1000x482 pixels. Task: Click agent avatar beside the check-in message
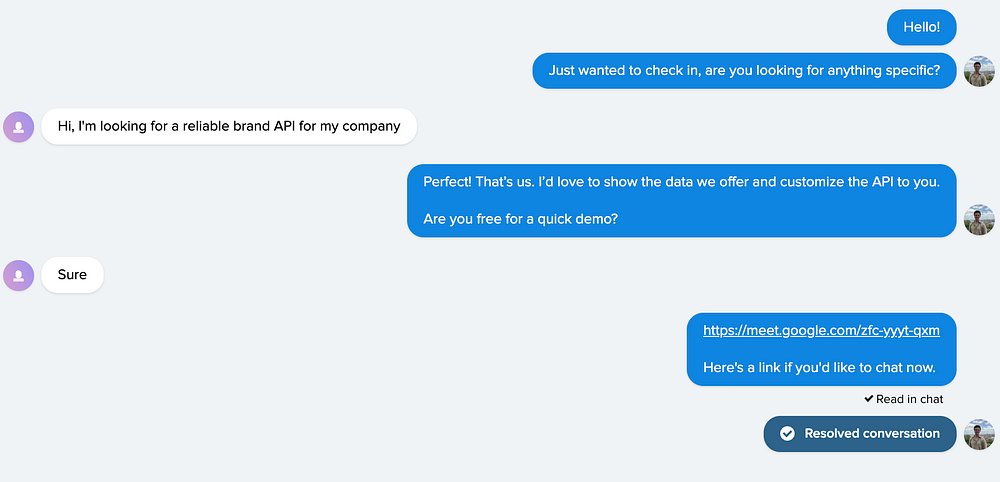coord(979,71)
